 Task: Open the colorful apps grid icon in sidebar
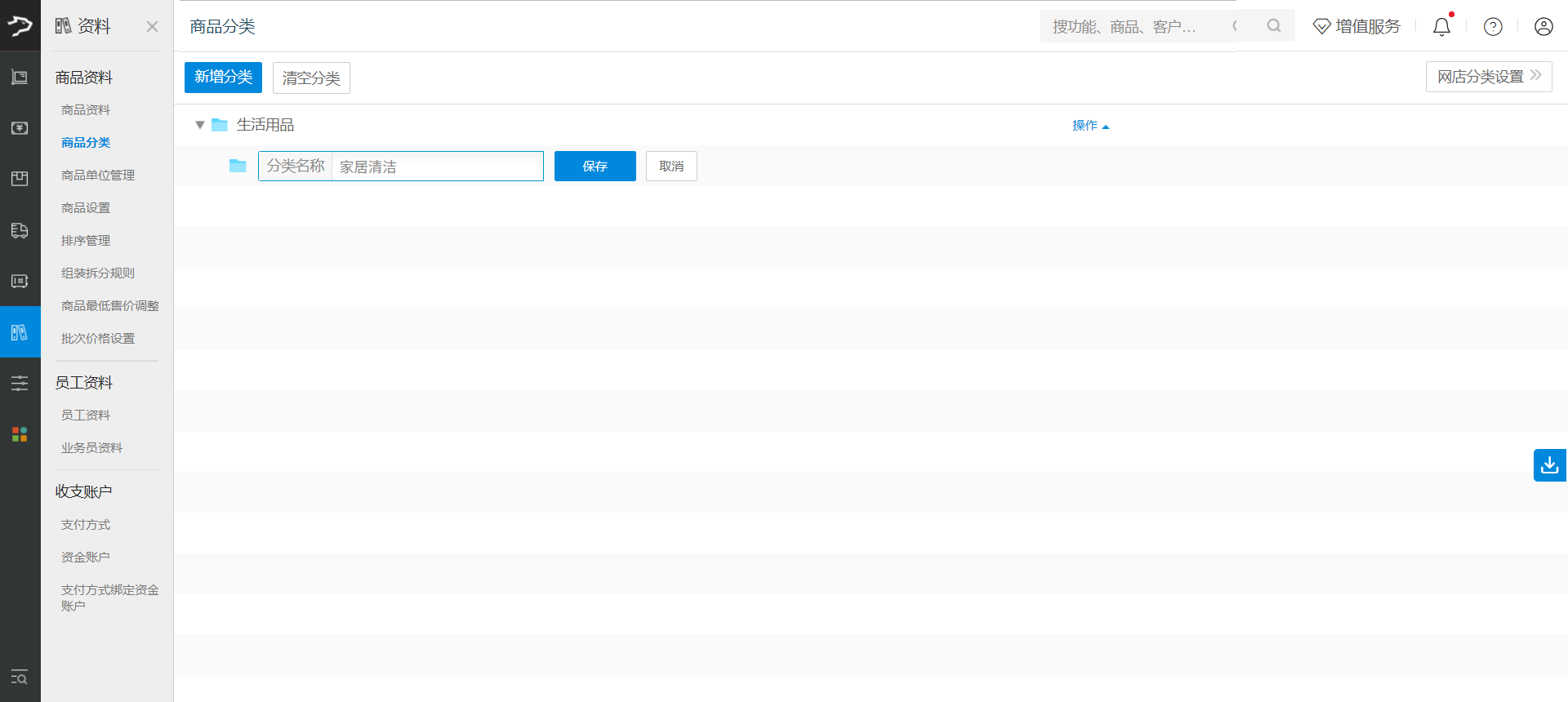pos(20,434)
